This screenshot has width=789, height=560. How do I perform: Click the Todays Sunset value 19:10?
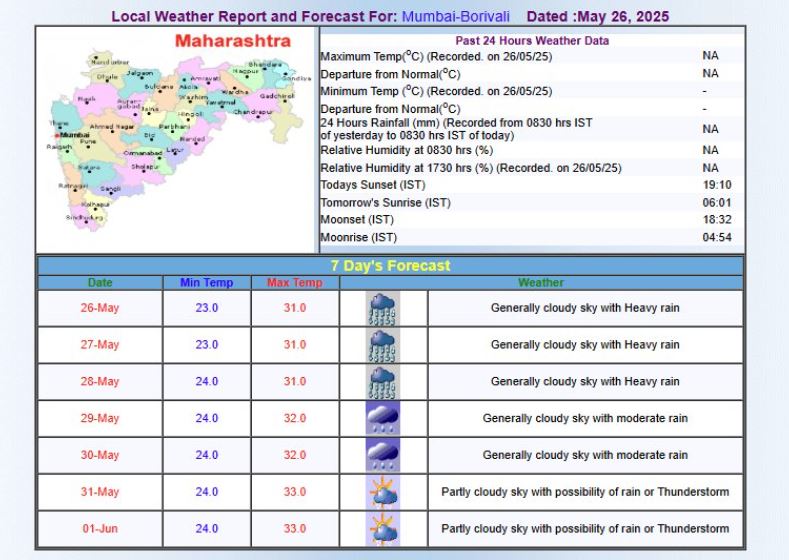coord(717,185)
